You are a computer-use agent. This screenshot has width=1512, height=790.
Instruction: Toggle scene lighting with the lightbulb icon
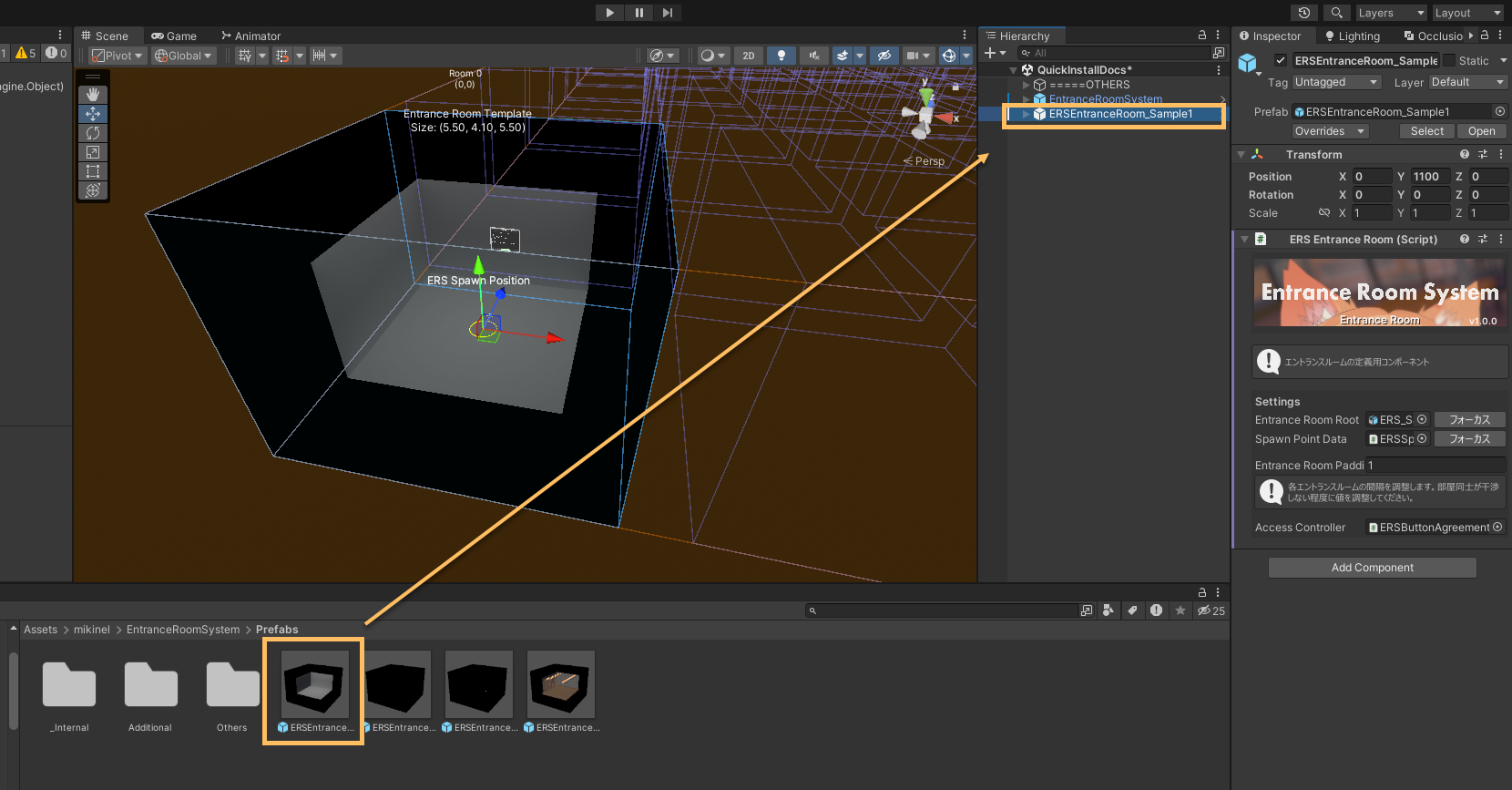[x=781, y=56]
